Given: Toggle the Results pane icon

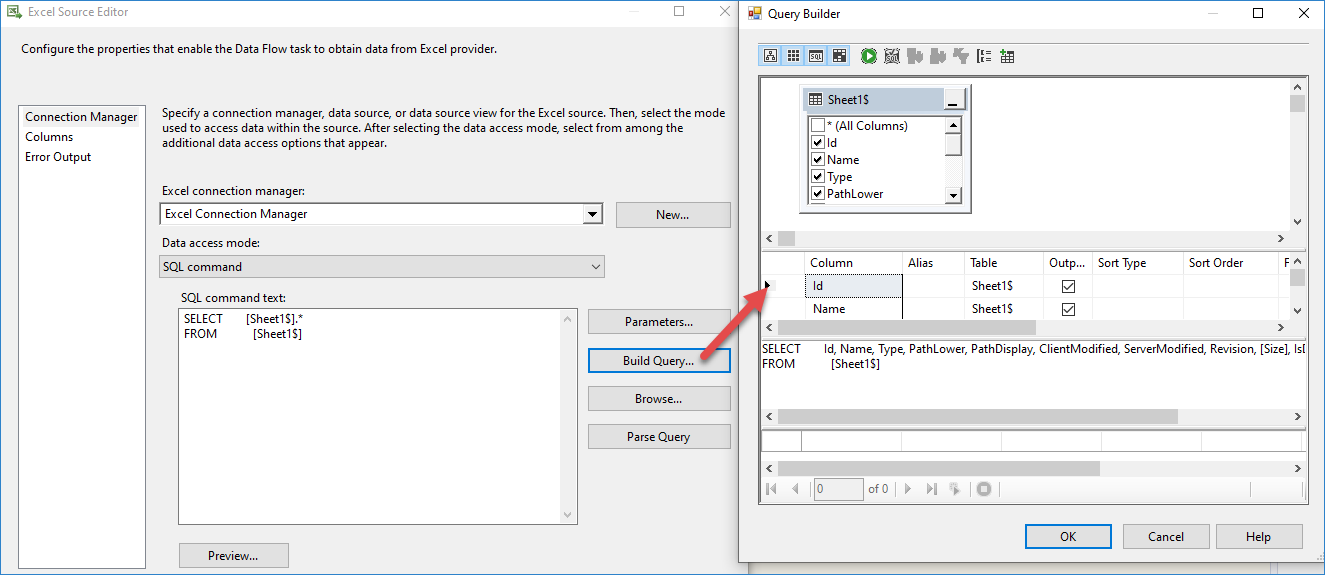Looking at the screenshot, I should click(x=839, y=56).
